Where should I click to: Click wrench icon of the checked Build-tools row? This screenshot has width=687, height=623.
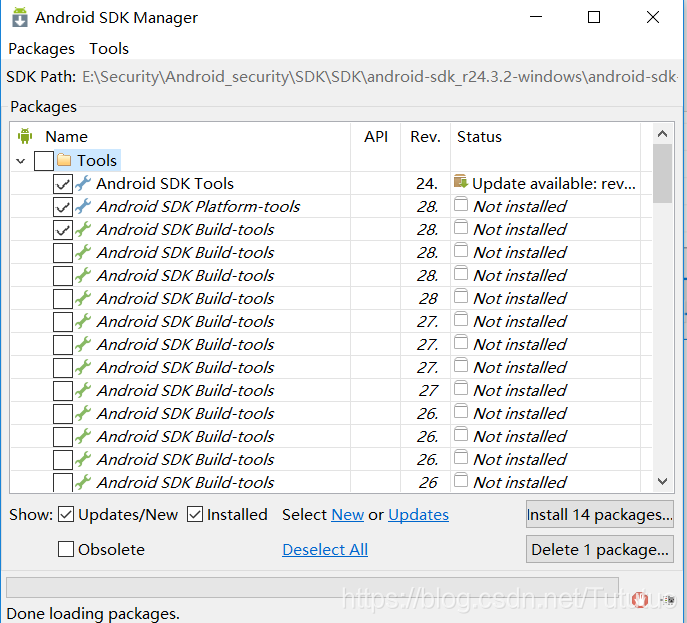click(82, 229)
